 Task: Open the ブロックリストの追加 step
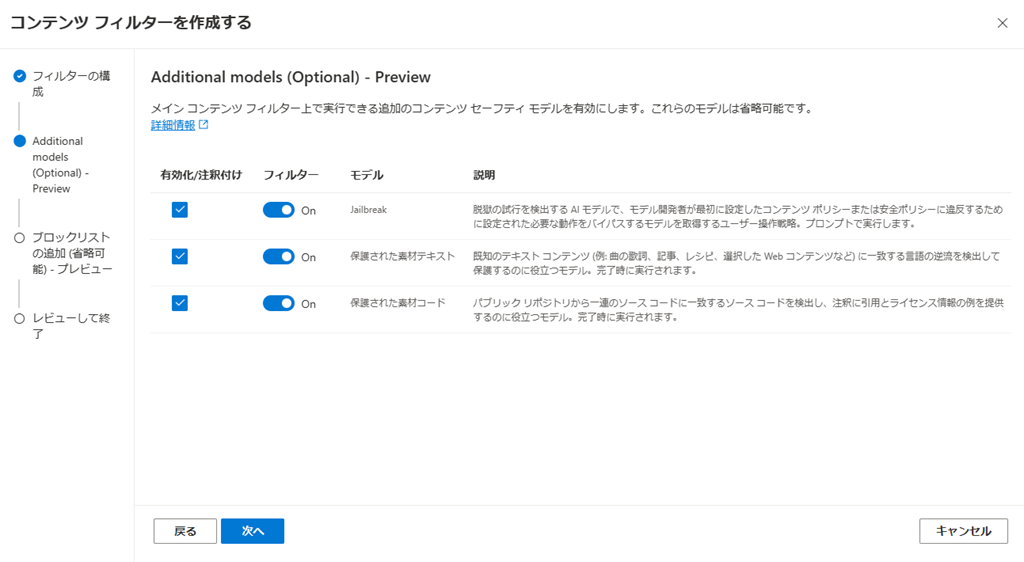point(71,253)
